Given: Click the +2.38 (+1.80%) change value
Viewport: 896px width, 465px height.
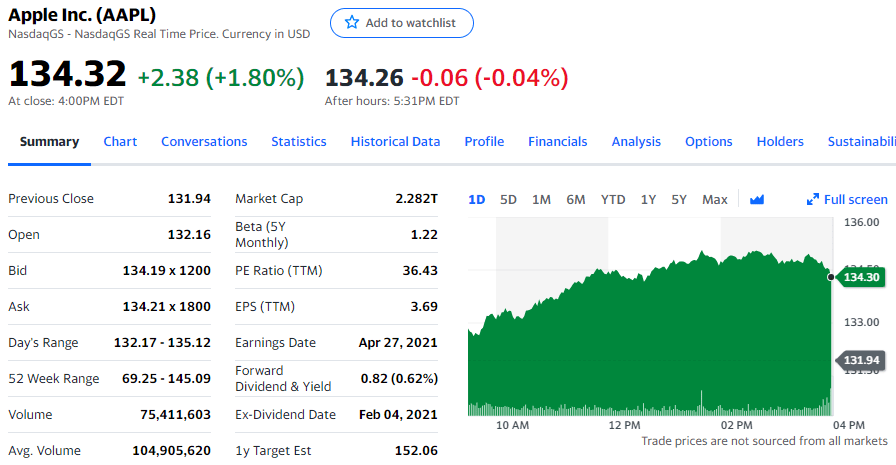Looking at the screenshot, I should click(221, 78).
